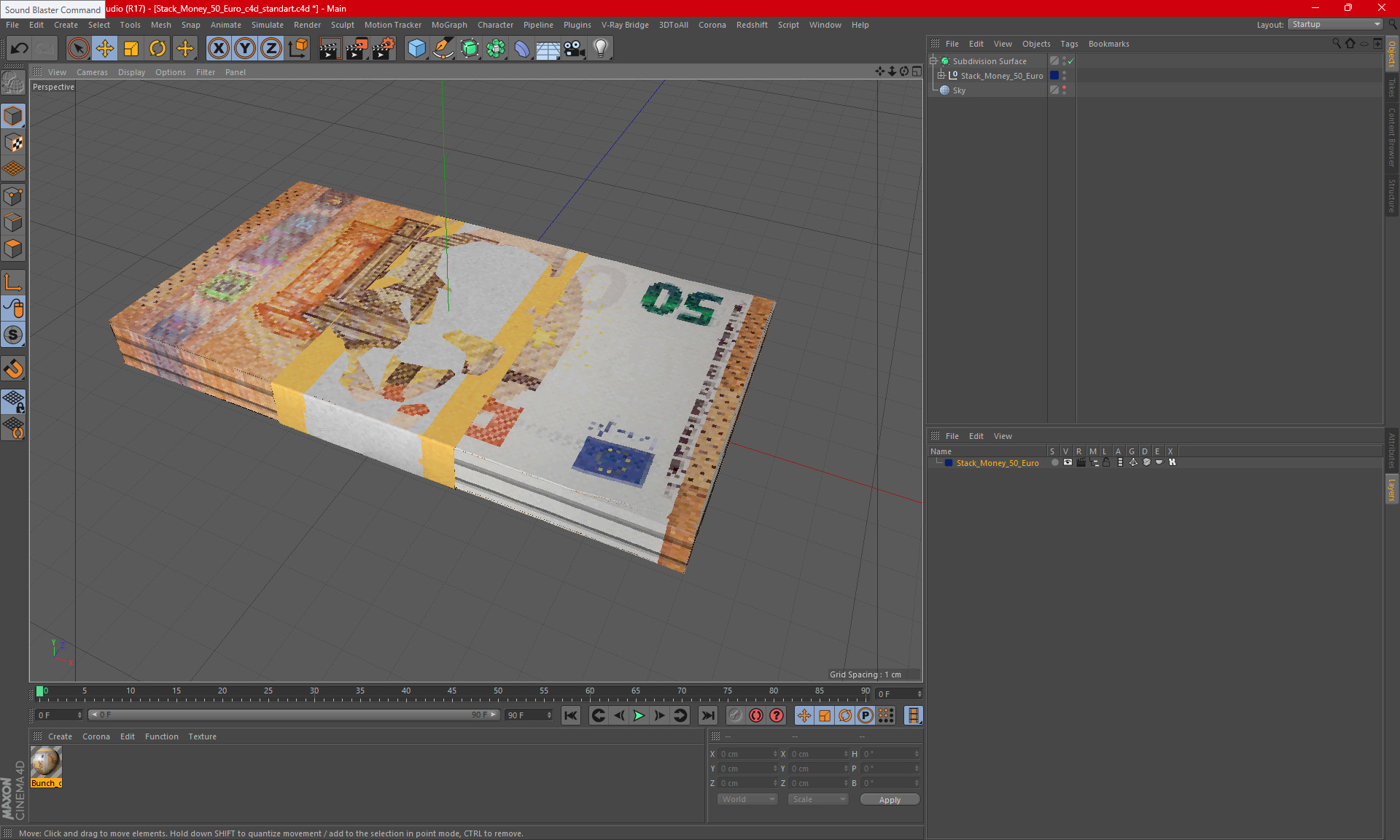
Task: Toggle Autokeying red button
Action: point(756,715)
